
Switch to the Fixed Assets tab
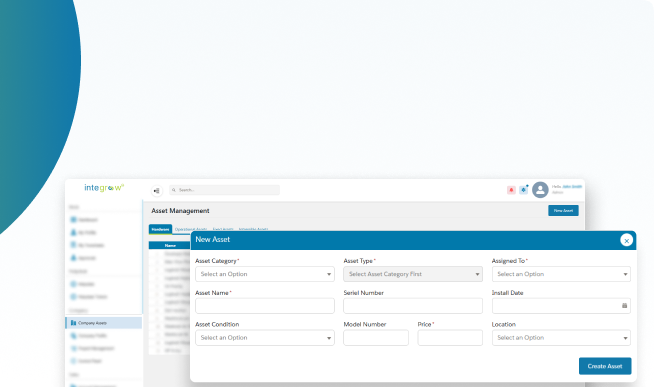(223, 229)
